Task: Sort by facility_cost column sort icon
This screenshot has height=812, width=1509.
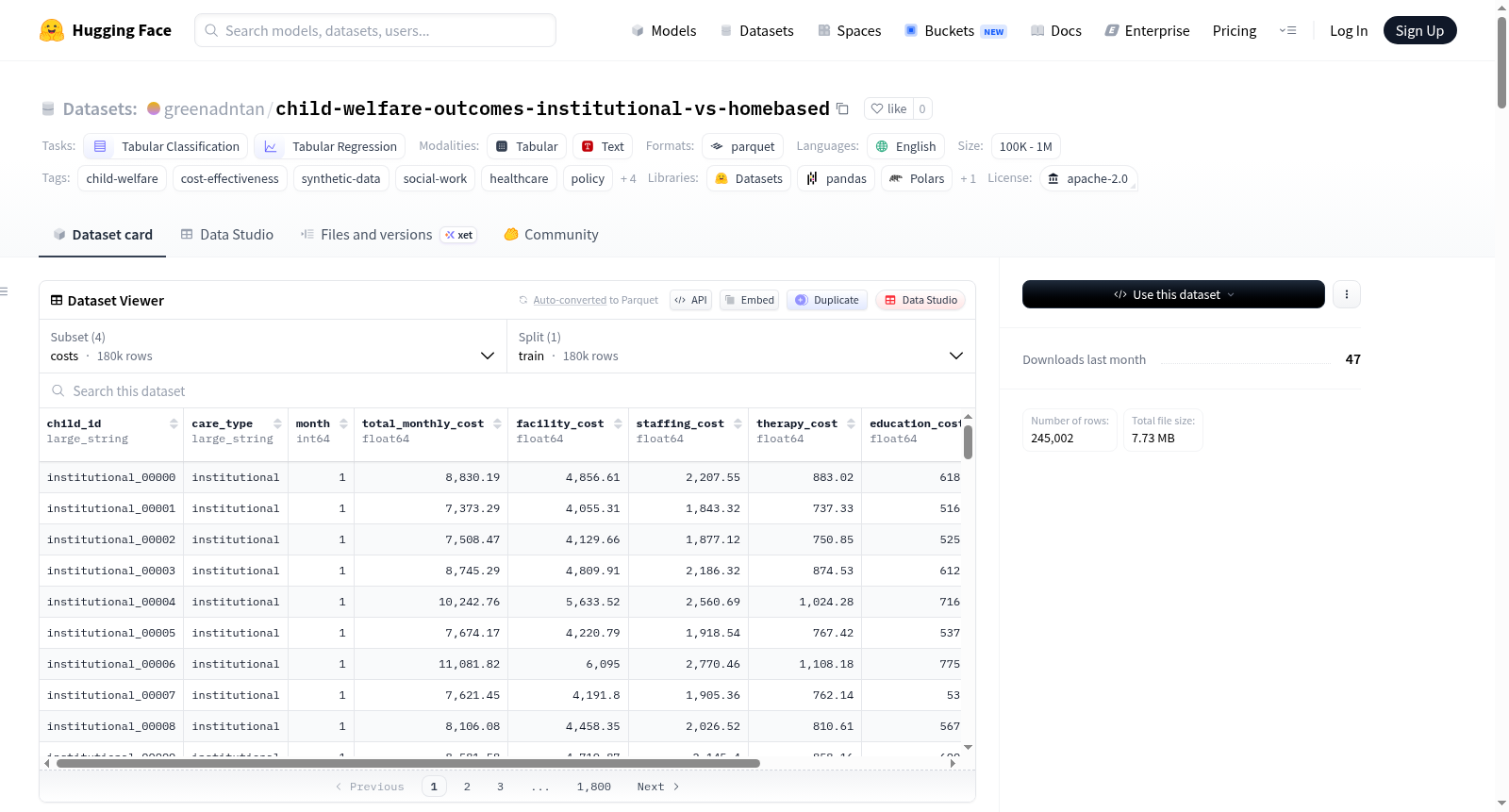Action: pyautogui.click(x=618, y=423)
